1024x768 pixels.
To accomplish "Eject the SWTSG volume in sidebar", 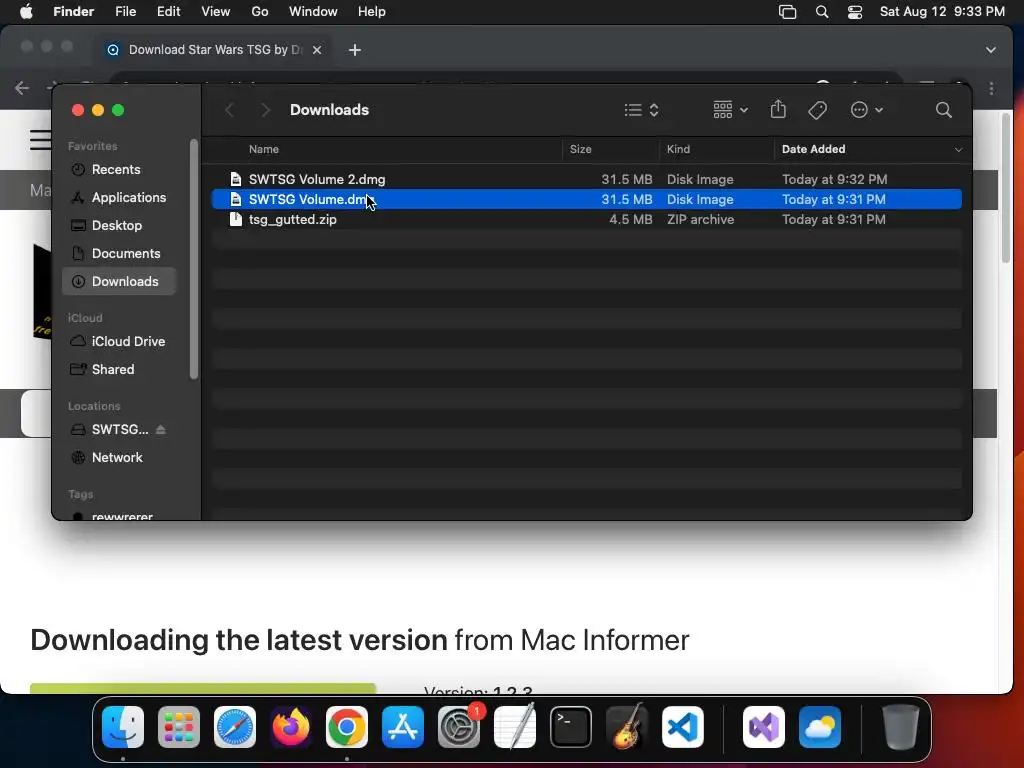I will [161, 429].
